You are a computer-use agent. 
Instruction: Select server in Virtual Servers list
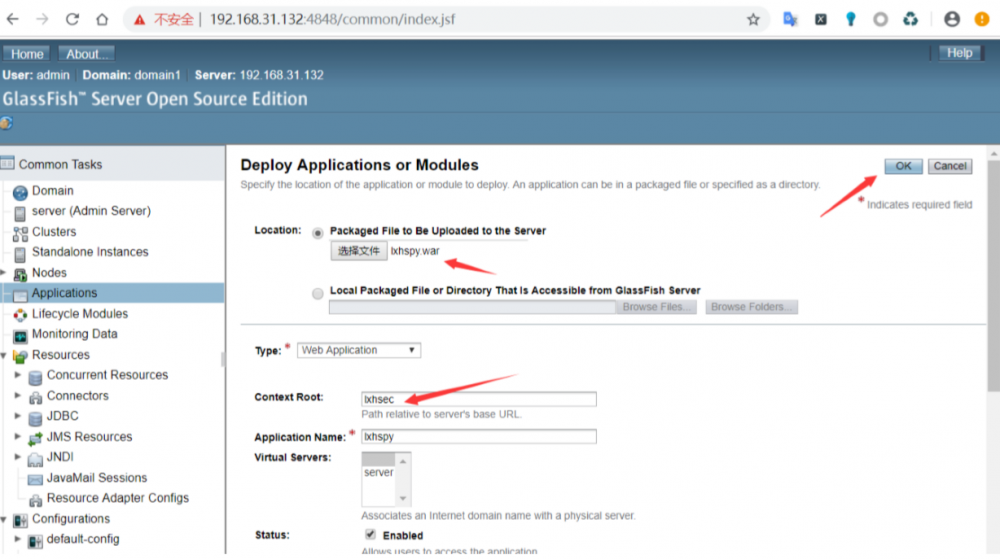click(379, 472)
